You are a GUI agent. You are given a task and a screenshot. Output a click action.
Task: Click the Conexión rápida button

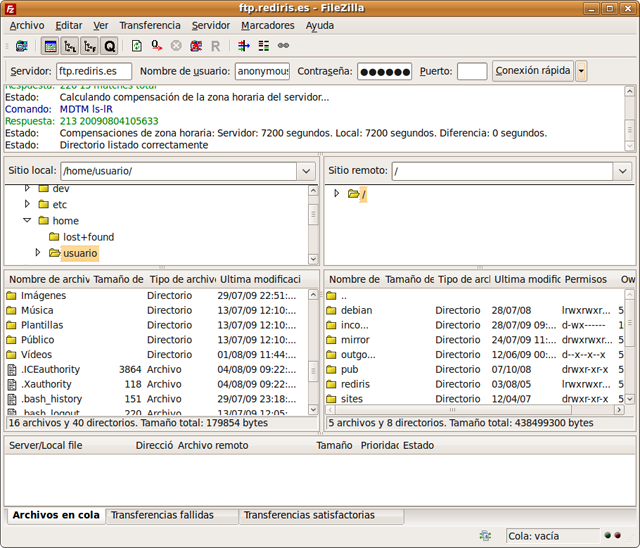coord(533,71)
